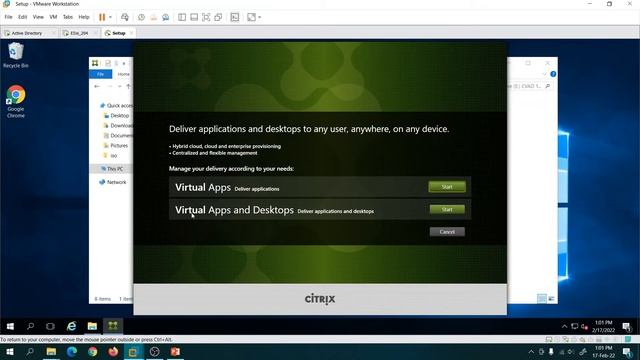
Task: Open Firefox on host taskbar
Action: 113,352
